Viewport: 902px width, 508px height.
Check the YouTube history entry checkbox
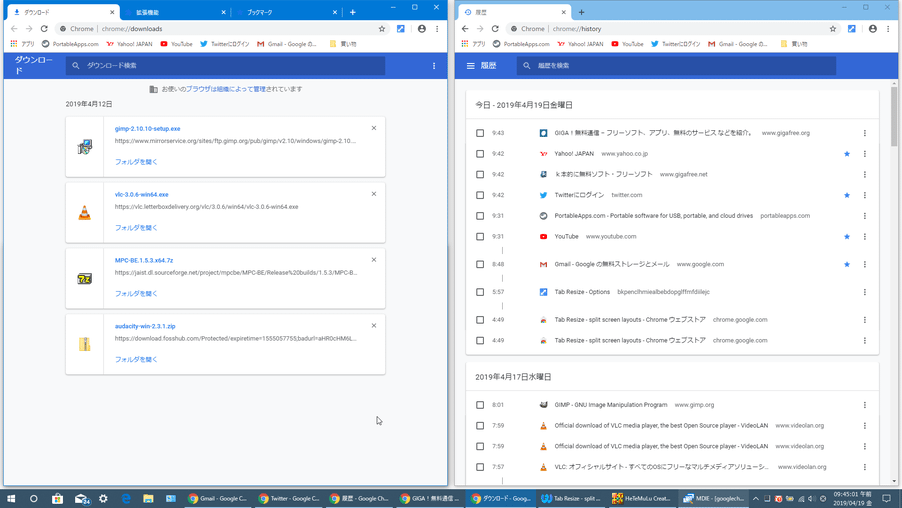click(480, 236)
